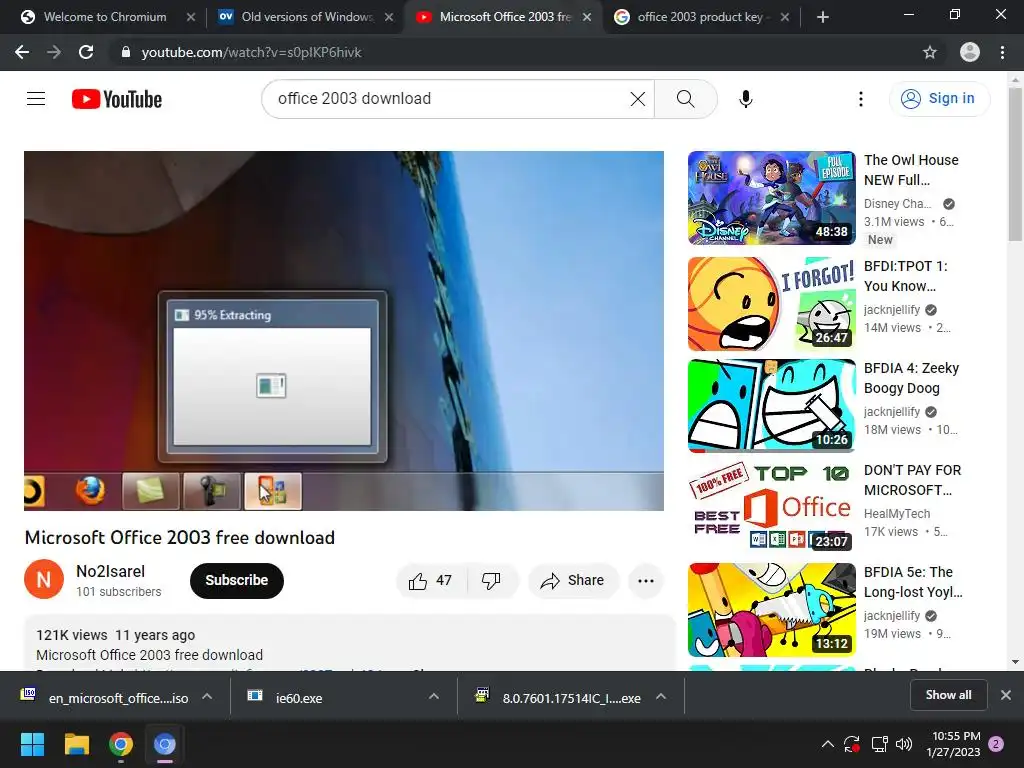Image resolution: width=1024 pixels, height=768 pixels.
Task: Go back in browser history
Action: 22,52
